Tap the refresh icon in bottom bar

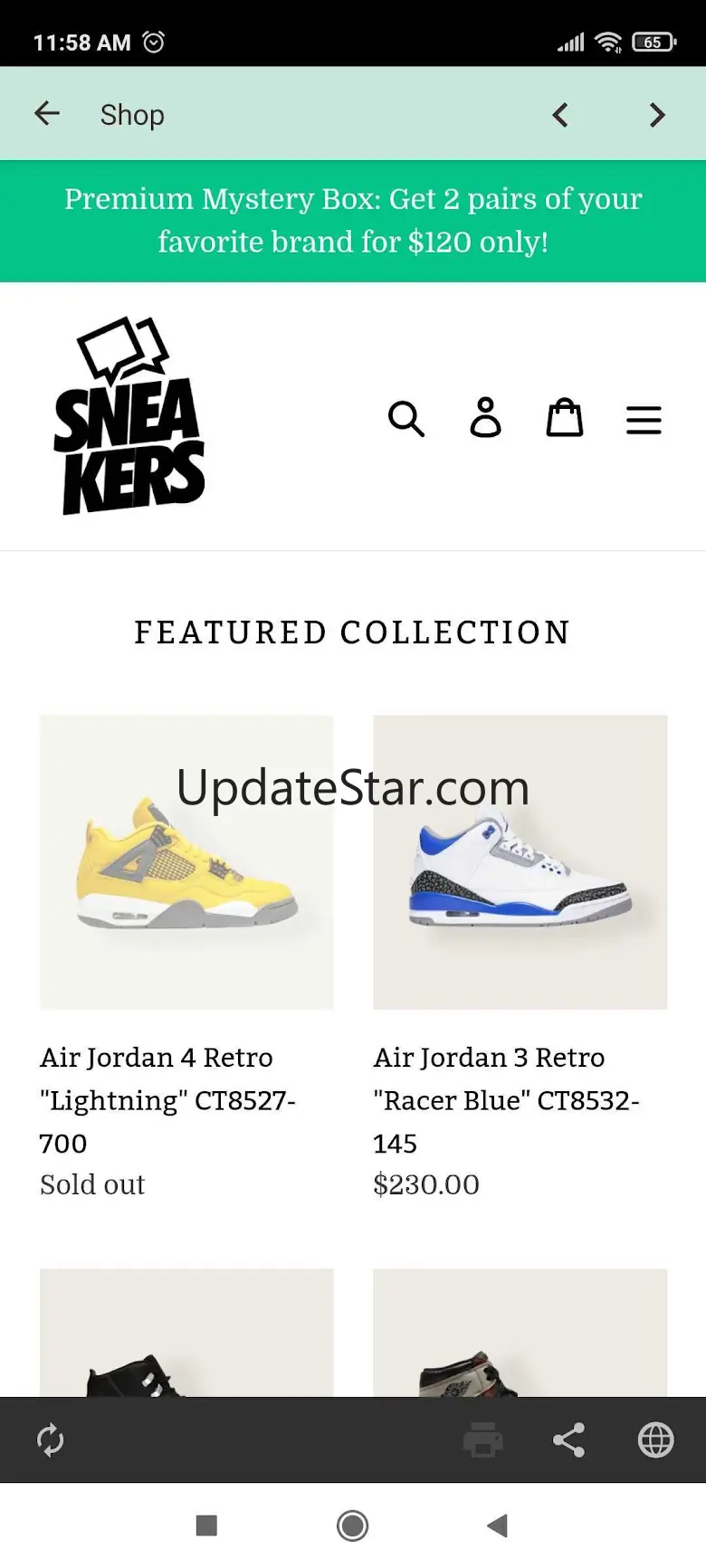point(50,1440)
